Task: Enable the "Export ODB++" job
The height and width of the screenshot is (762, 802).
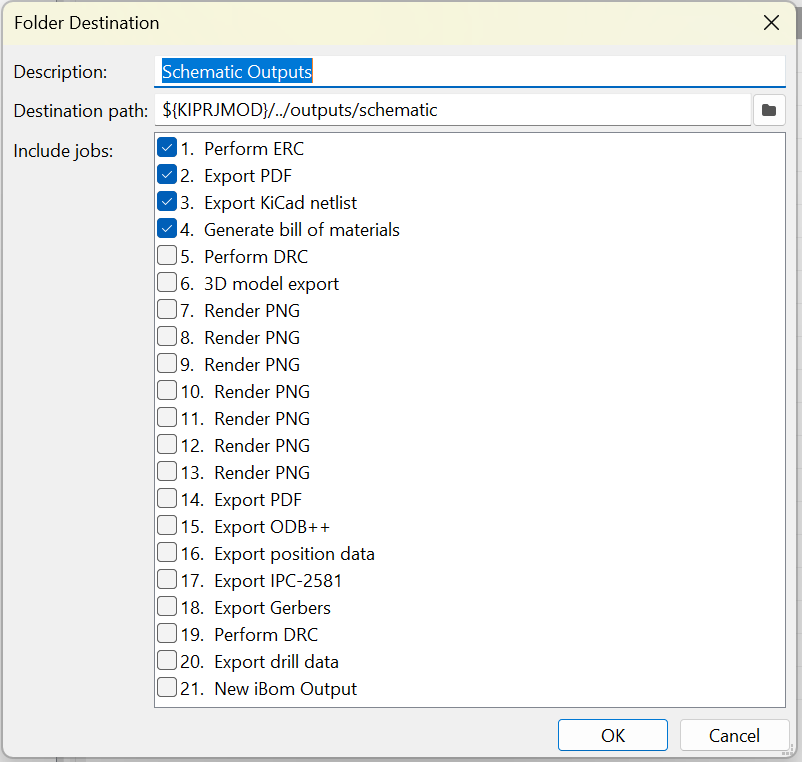Action: 166,526
